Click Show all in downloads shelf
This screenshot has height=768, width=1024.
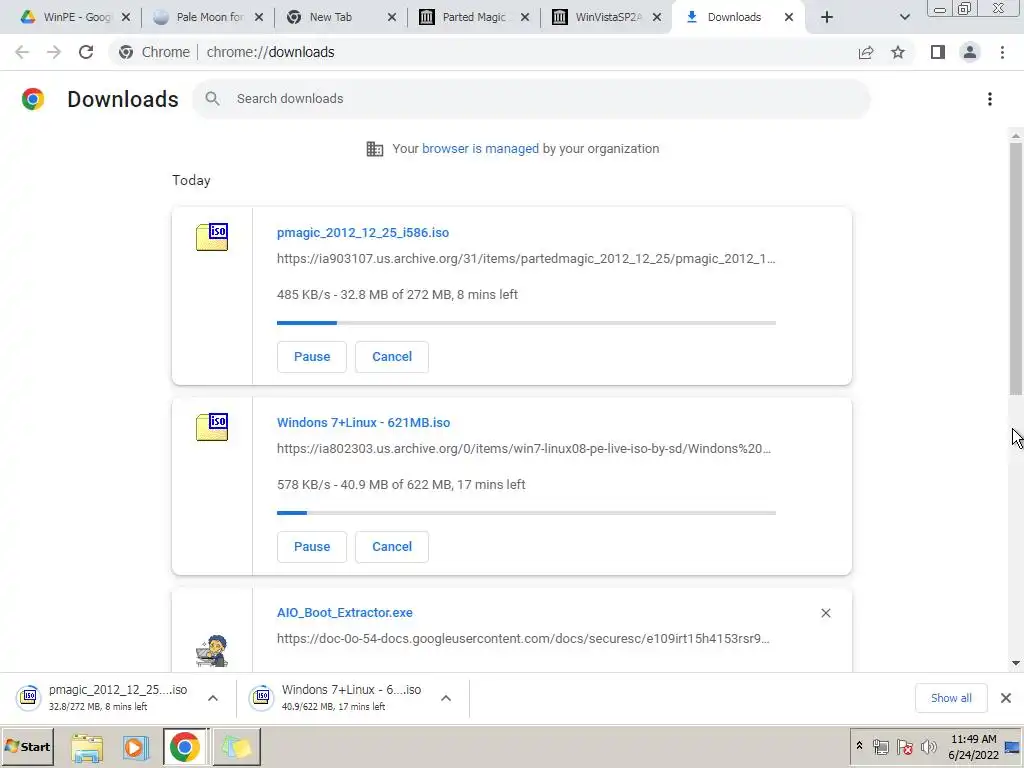(x=951, y=698)
